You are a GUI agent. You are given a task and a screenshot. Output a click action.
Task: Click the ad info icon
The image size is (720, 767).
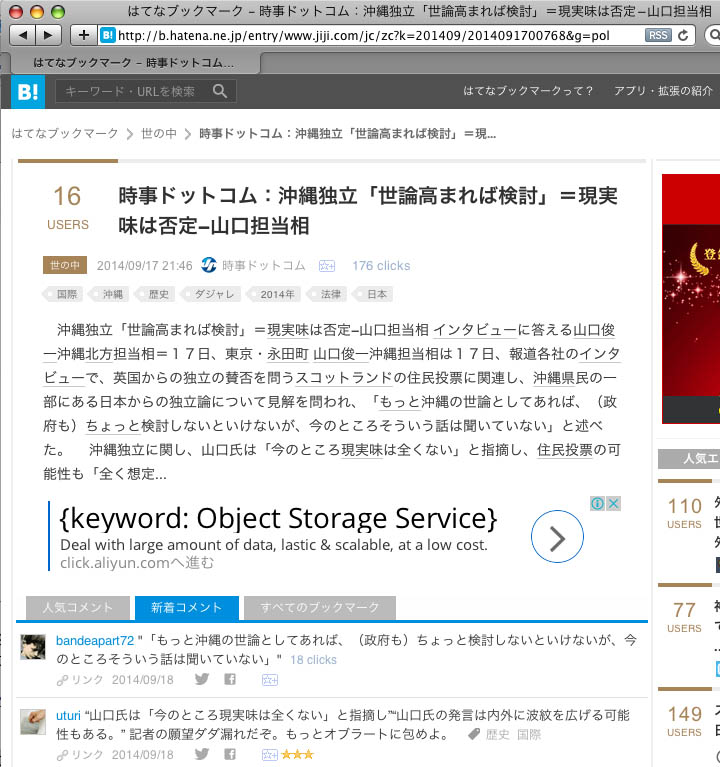click(597, 503)
